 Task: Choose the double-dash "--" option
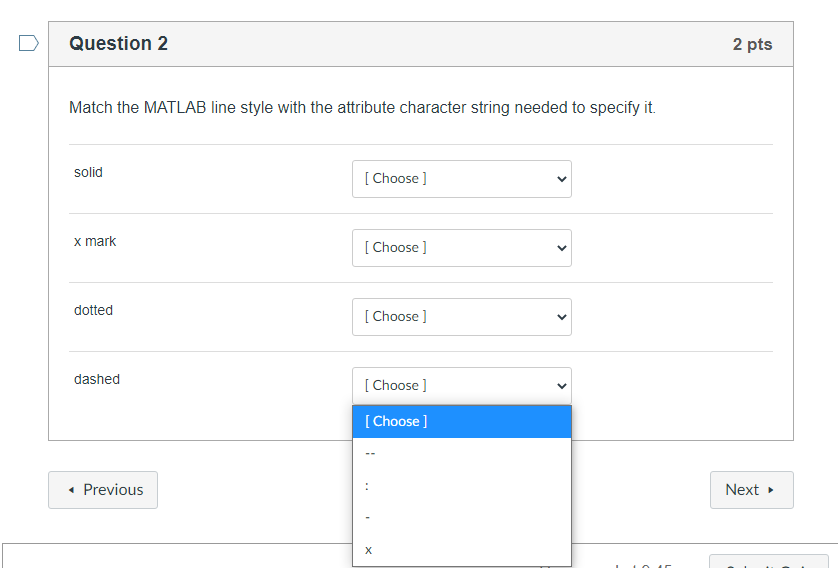point(461,454)
